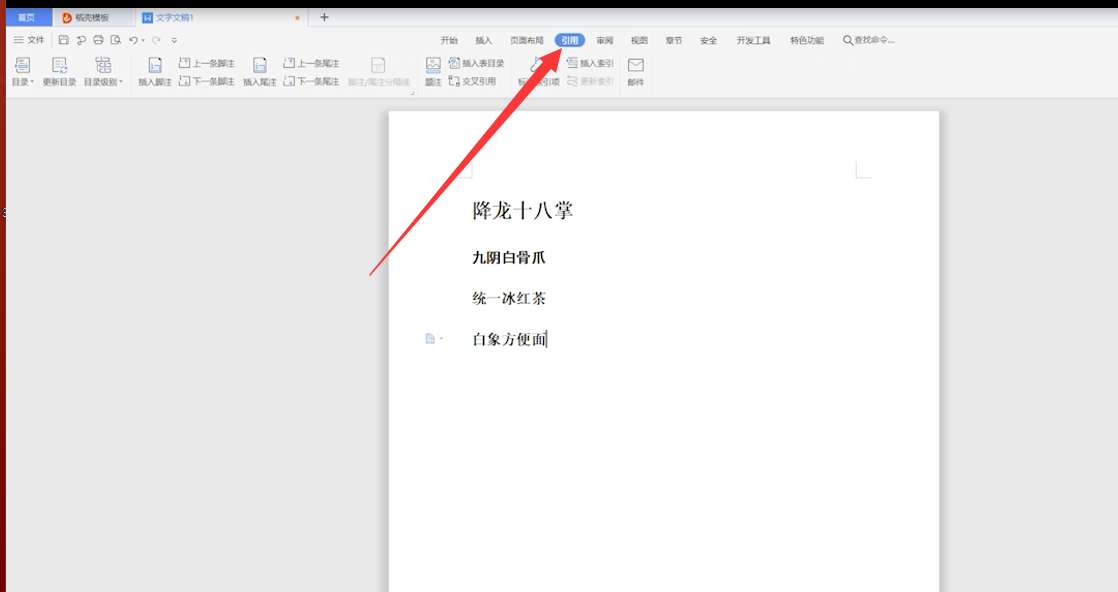
Task: Jump to next endnote 下一条尾注
Action: pos(311,81)
